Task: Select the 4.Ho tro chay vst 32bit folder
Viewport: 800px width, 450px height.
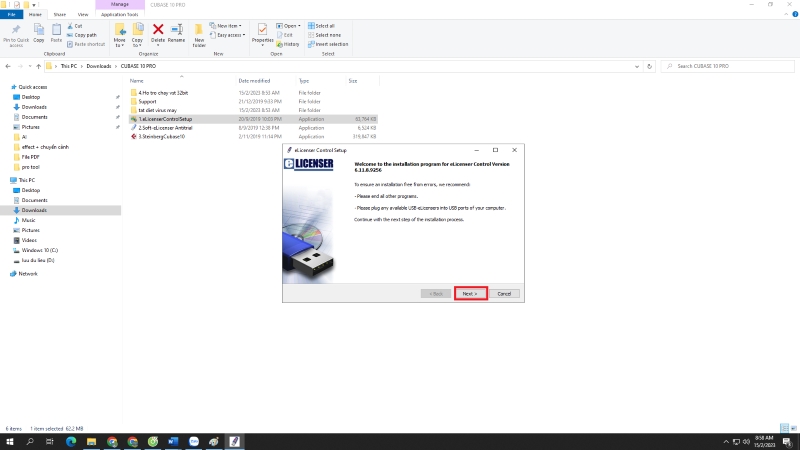Action: [x=253, y=93]
